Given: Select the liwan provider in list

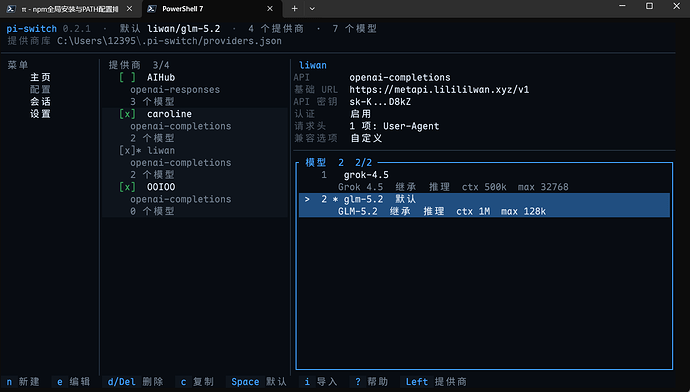Looking at the screenshot, I should 161,150.
